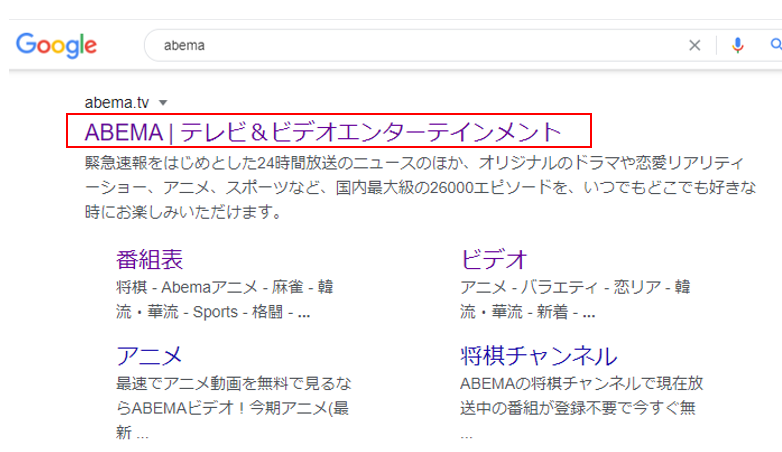Click the 最速でアニメ動画を無料で見るな snippet
Image resolution: width=782 pixels, height=452 pixels.
(233, 408)
